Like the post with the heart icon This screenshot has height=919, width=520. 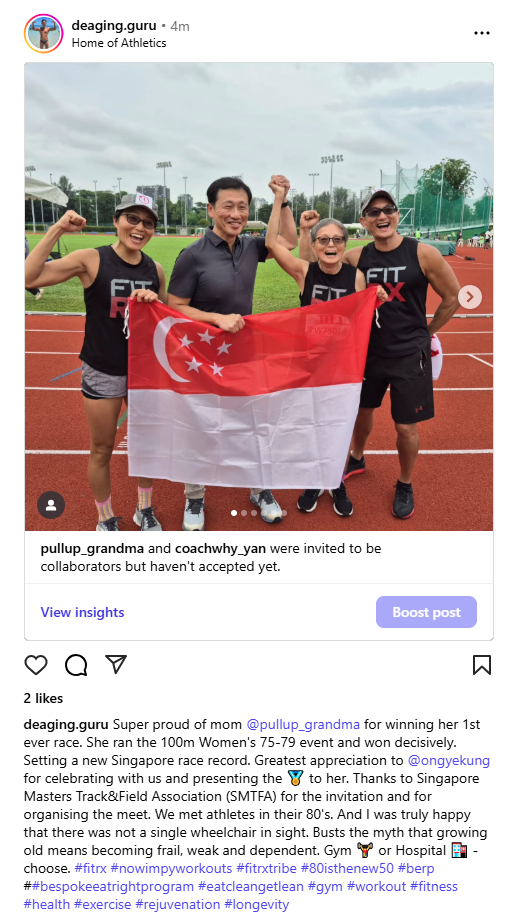pyautogui.click(x=36, y=665)
